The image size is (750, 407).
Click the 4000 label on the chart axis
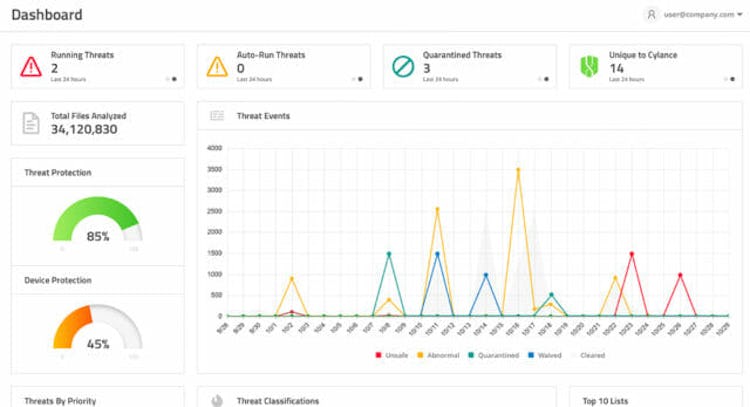coord(214,148)
